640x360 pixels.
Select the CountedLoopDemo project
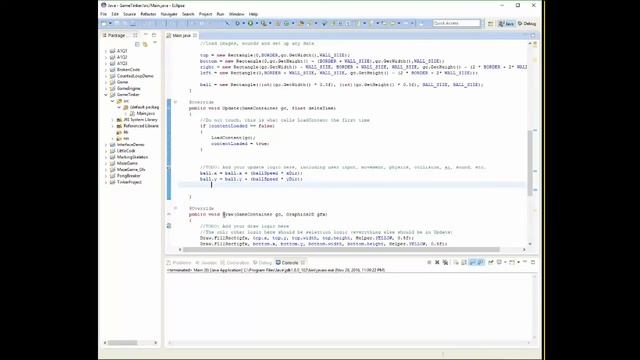(135, 76)
